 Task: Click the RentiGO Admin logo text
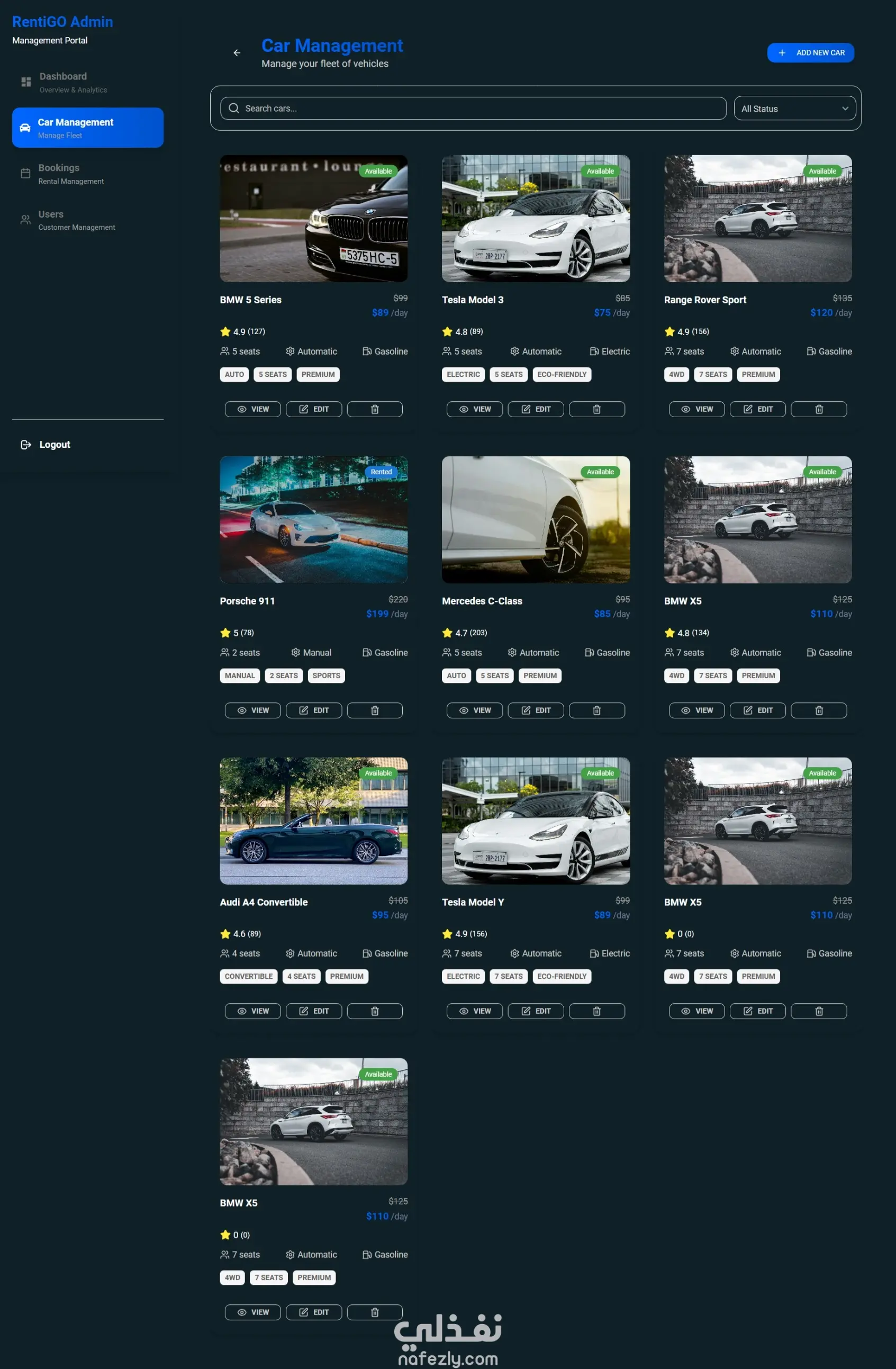click(62, 22)
